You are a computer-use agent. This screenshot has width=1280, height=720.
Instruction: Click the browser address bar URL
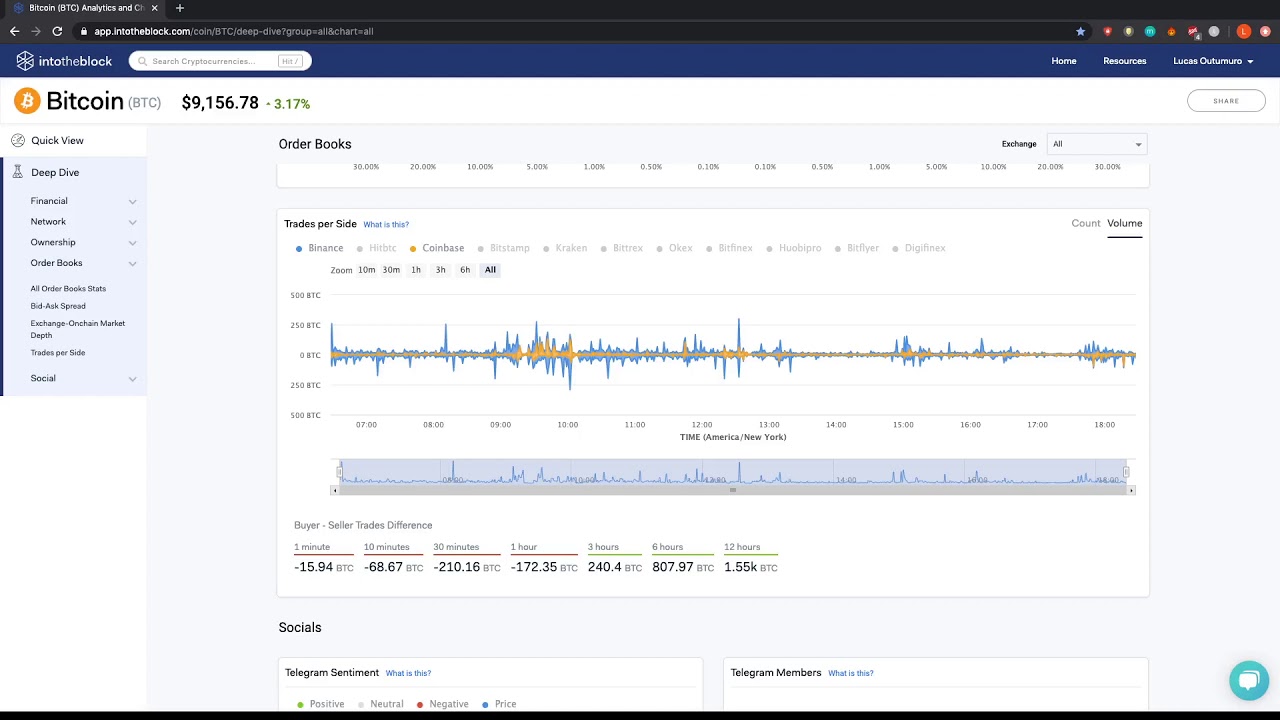pos(233,31)
